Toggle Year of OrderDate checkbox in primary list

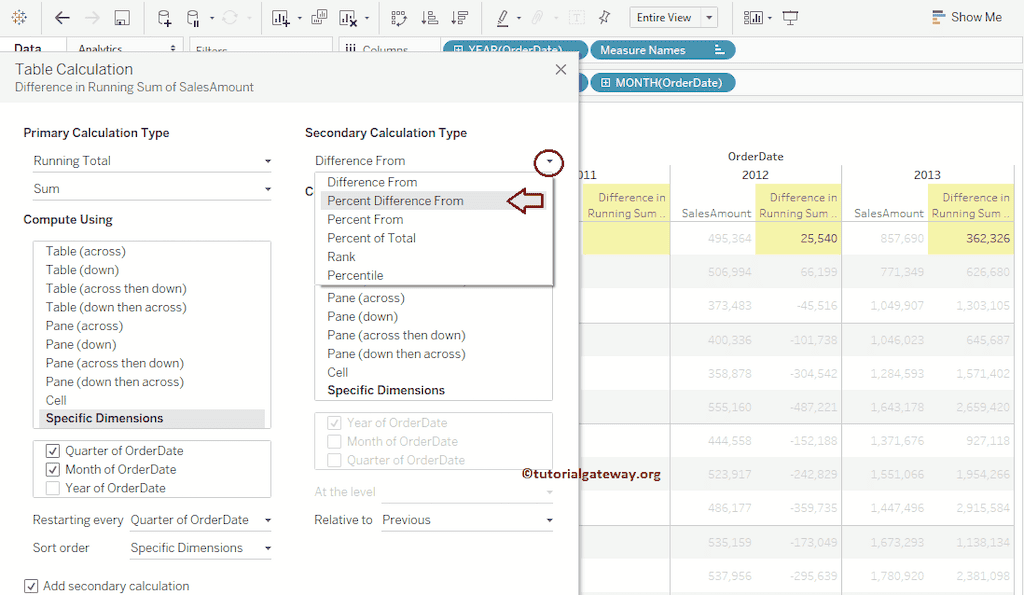coord(53,488)
